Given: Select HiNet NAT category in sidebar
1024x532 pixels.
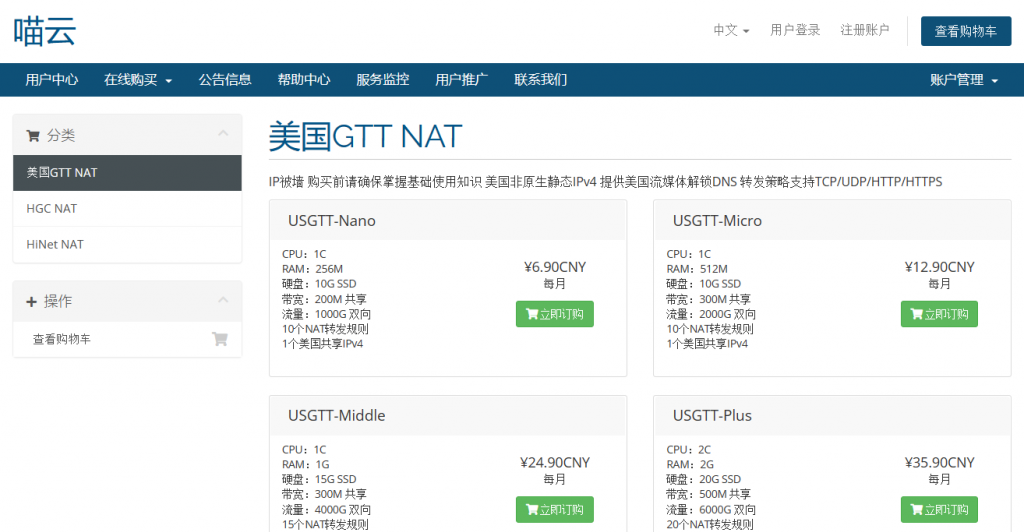Looking at the screenshot, I should 55,244.
